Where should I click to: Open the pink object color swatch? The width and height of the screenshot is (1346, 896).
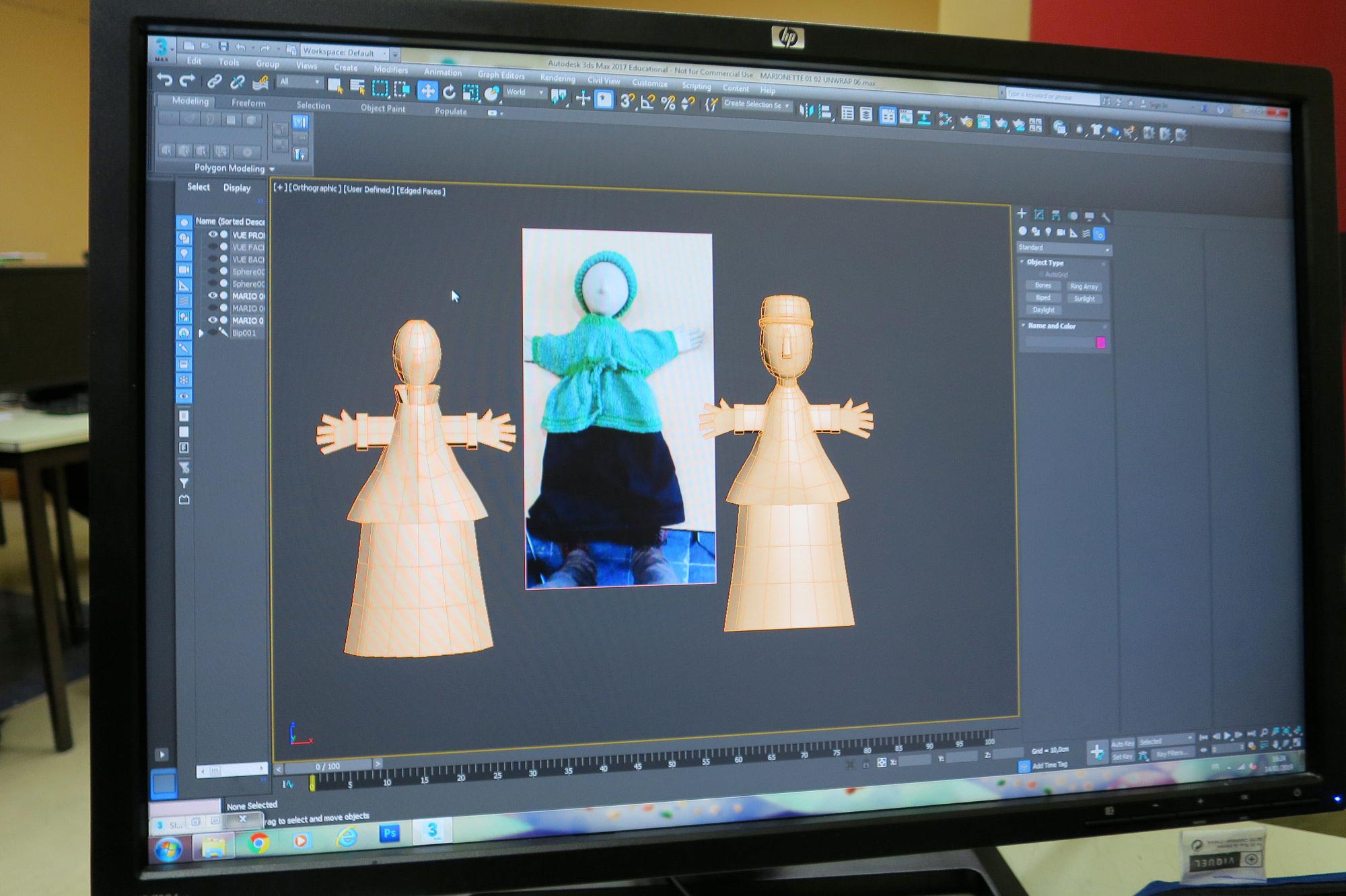[1101, 343]
